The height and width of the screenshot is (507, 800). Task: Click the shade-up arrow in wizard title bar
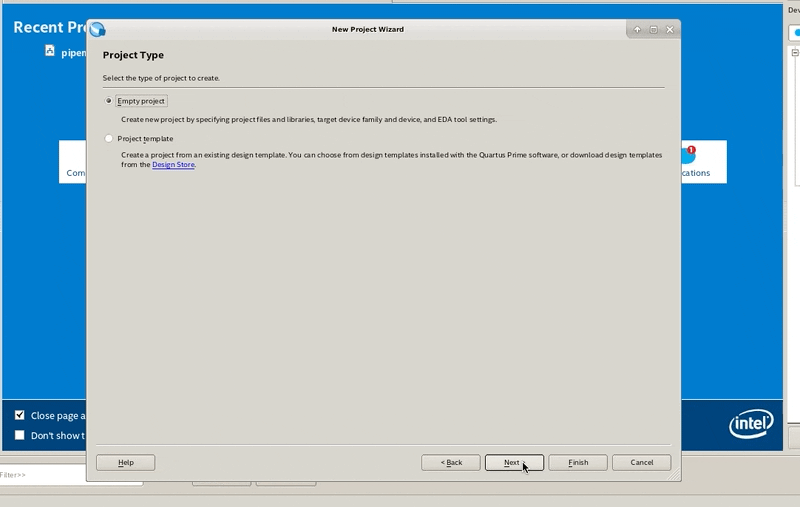[637, 30]
